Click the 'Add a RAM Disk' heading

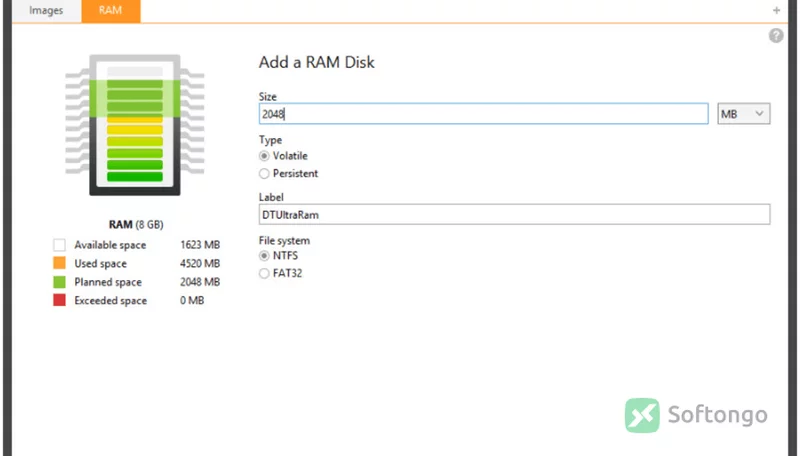click(x=316, y=62)
